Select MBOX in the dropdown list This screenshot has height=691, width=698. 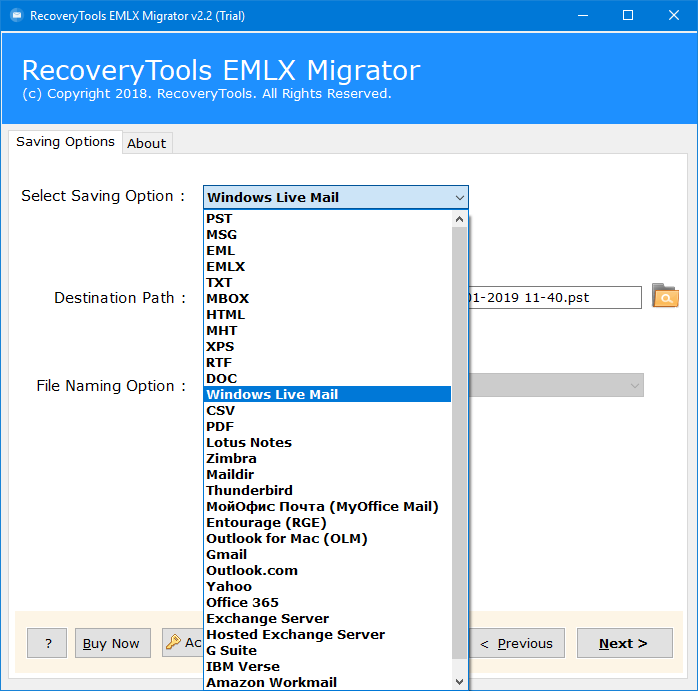coord(327,299)
